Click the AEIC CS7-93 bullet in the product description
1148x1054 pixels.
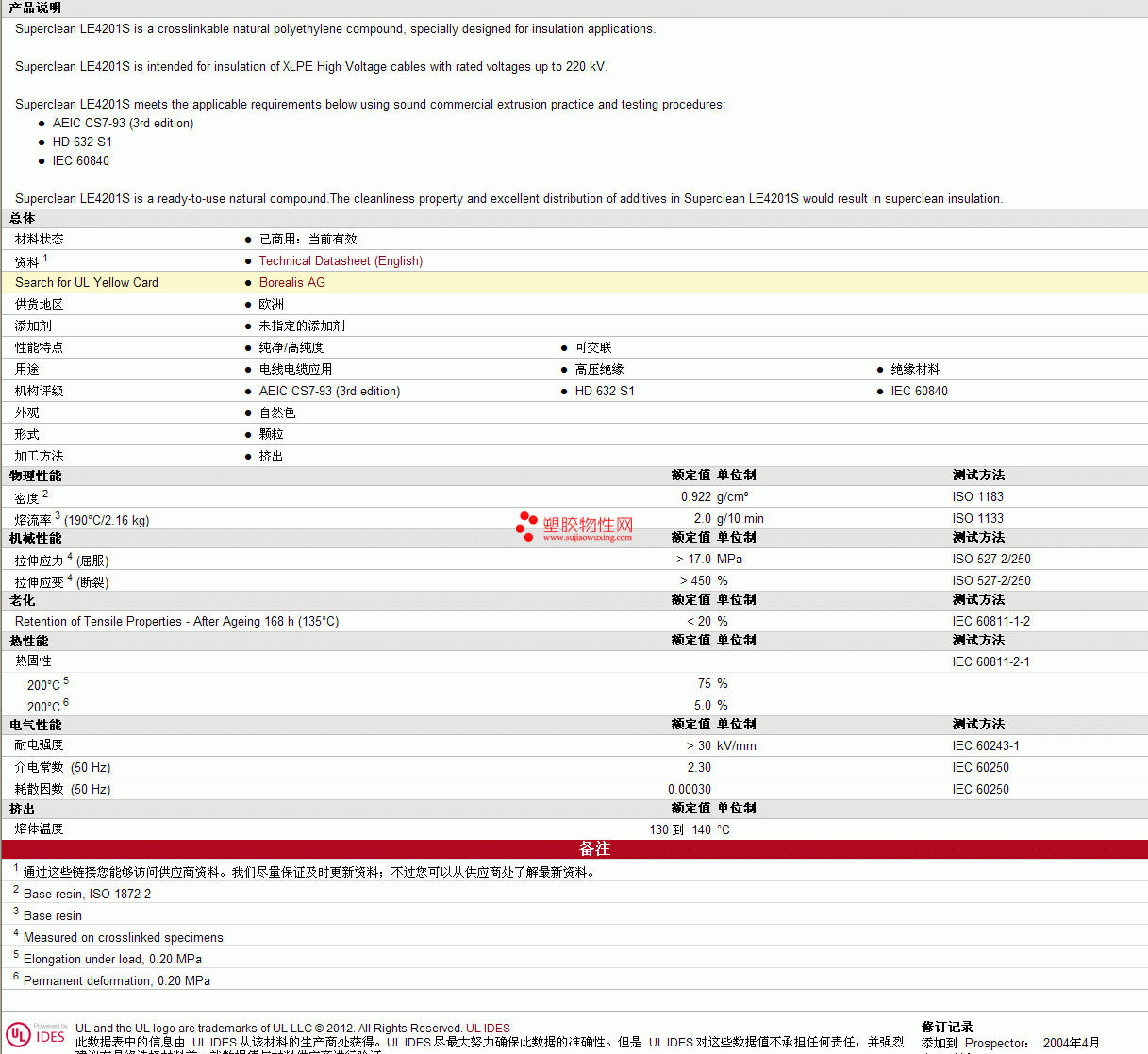123,124
